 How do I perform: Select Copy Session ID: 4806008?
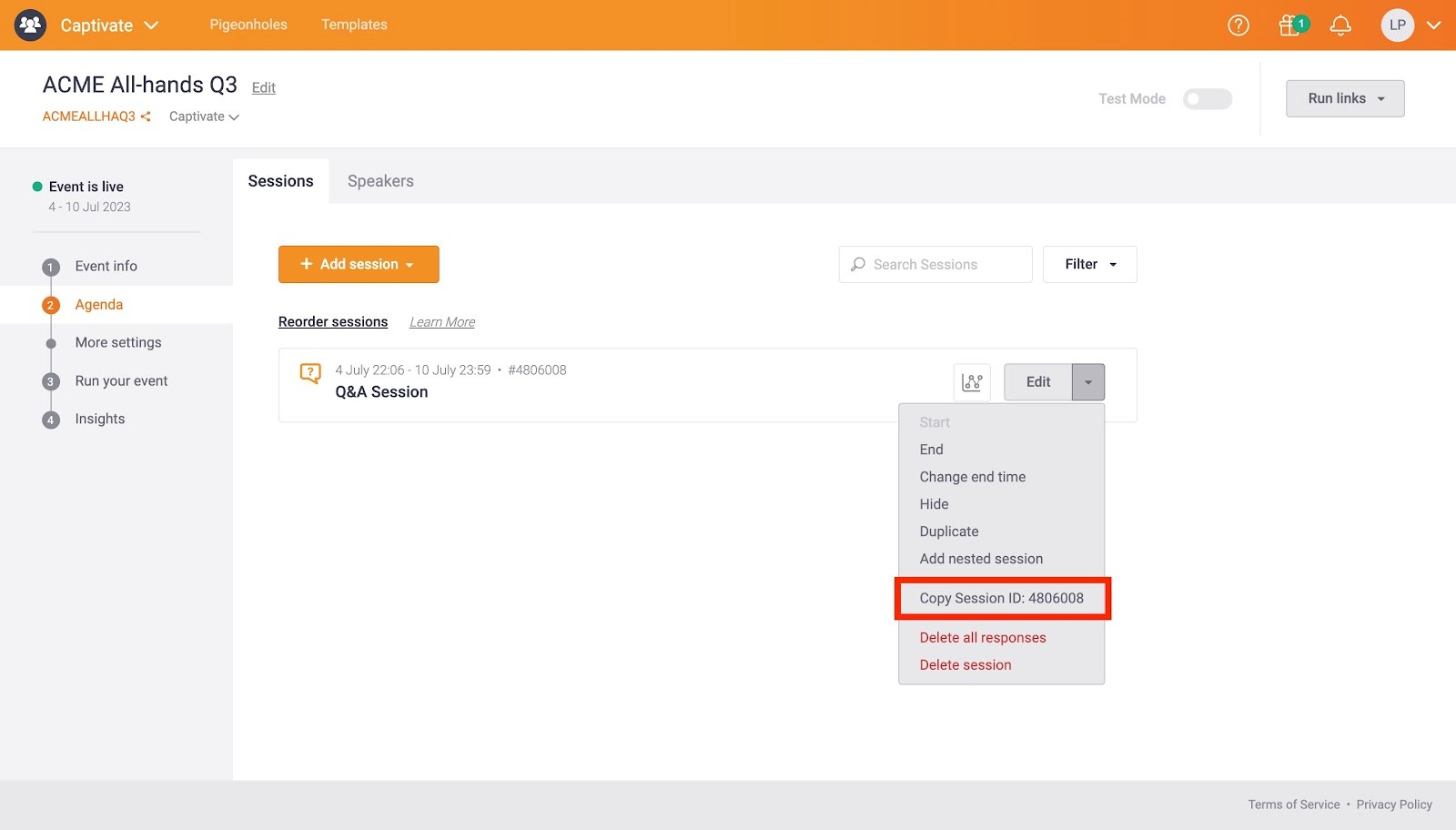click(x=1001, y=598)
